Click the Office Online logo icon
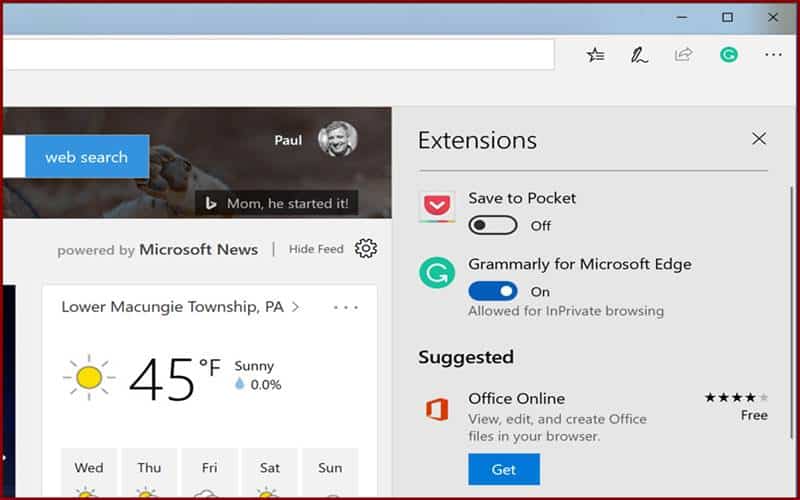 point(437,410)
